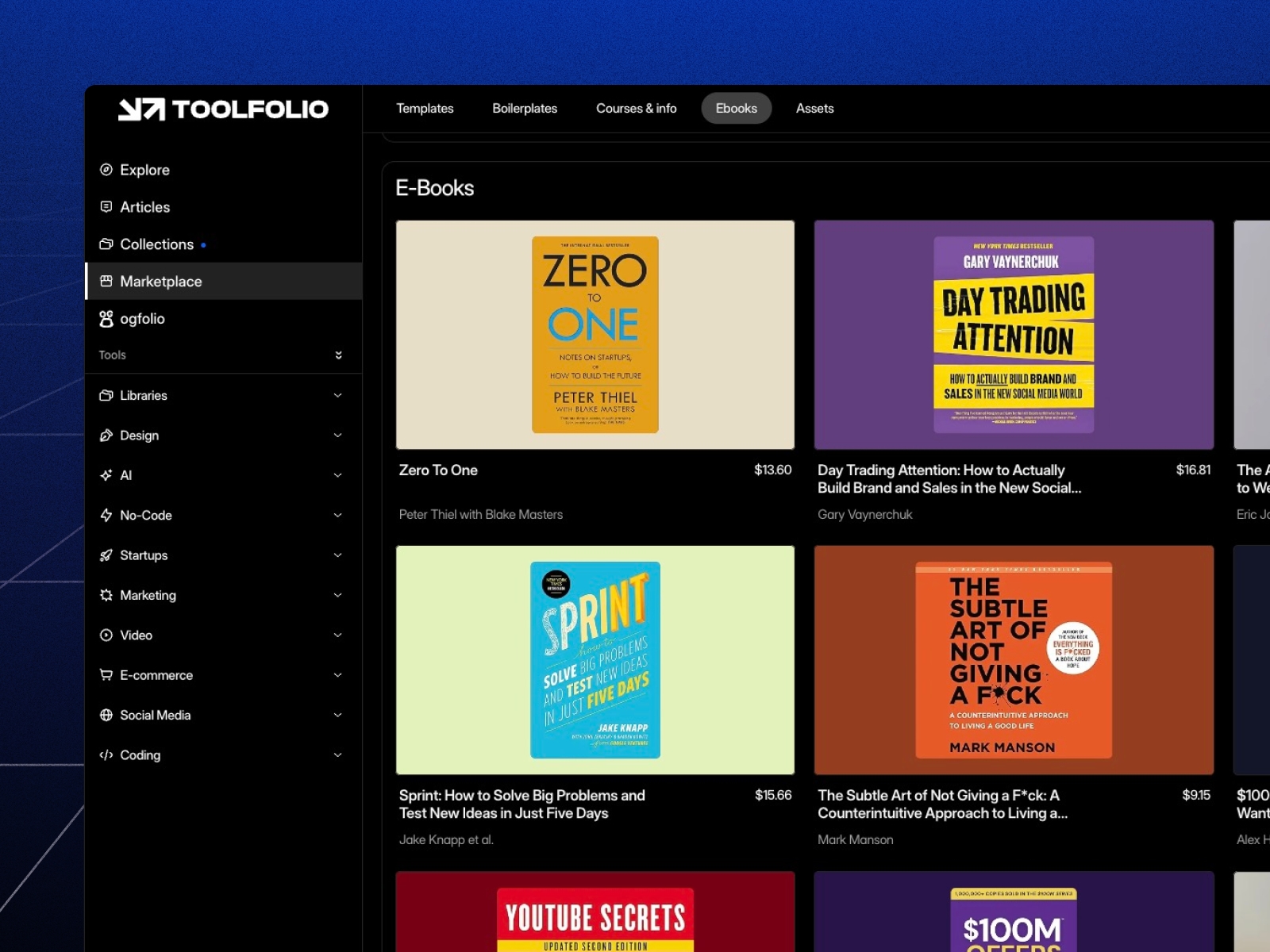This screenshot has width=1270, height=952.
Task: Click the Design pen icon
Action: coord(106,436)
